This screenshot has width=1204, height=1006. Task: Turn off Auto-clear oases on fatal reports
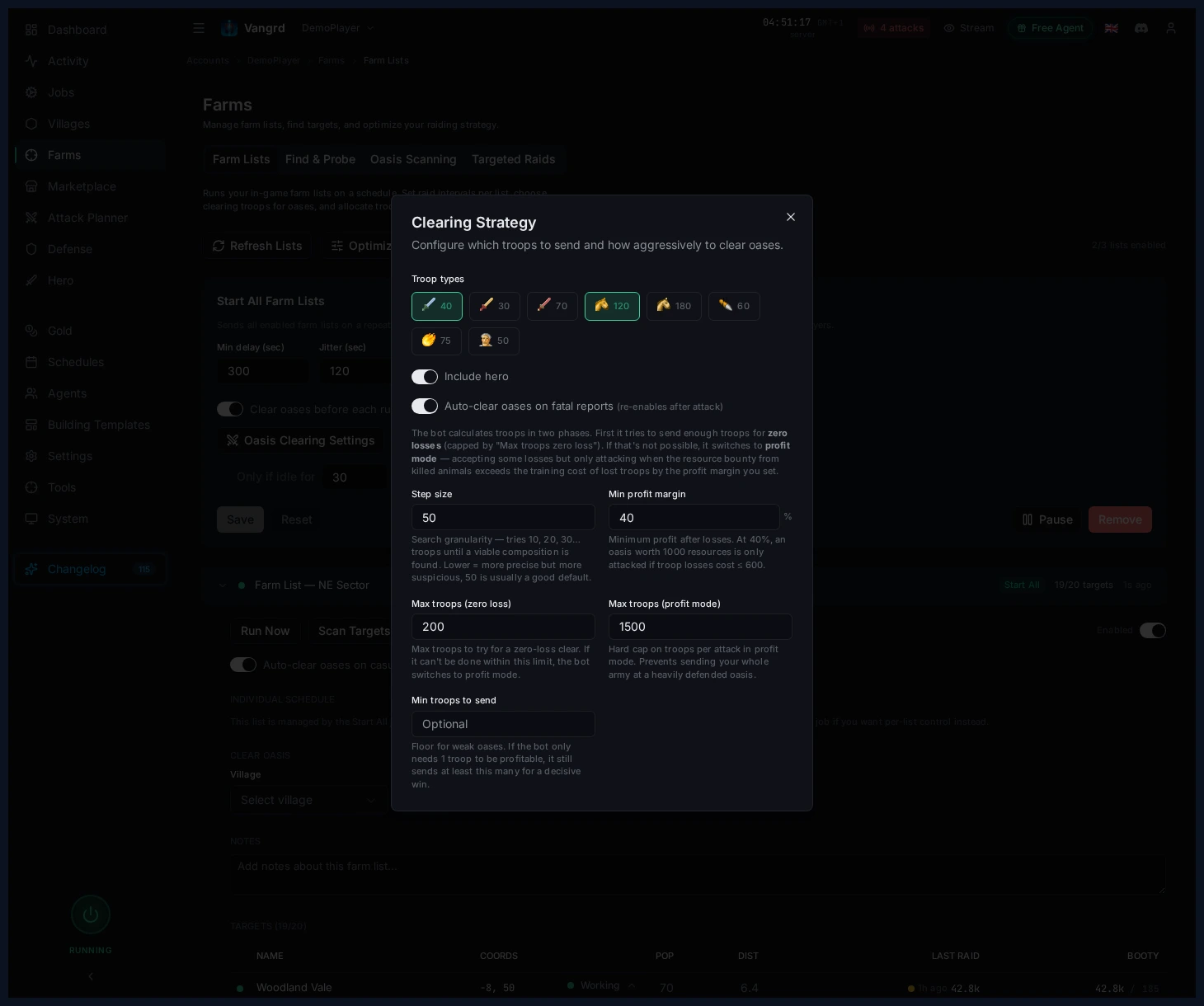coord(425,406)
